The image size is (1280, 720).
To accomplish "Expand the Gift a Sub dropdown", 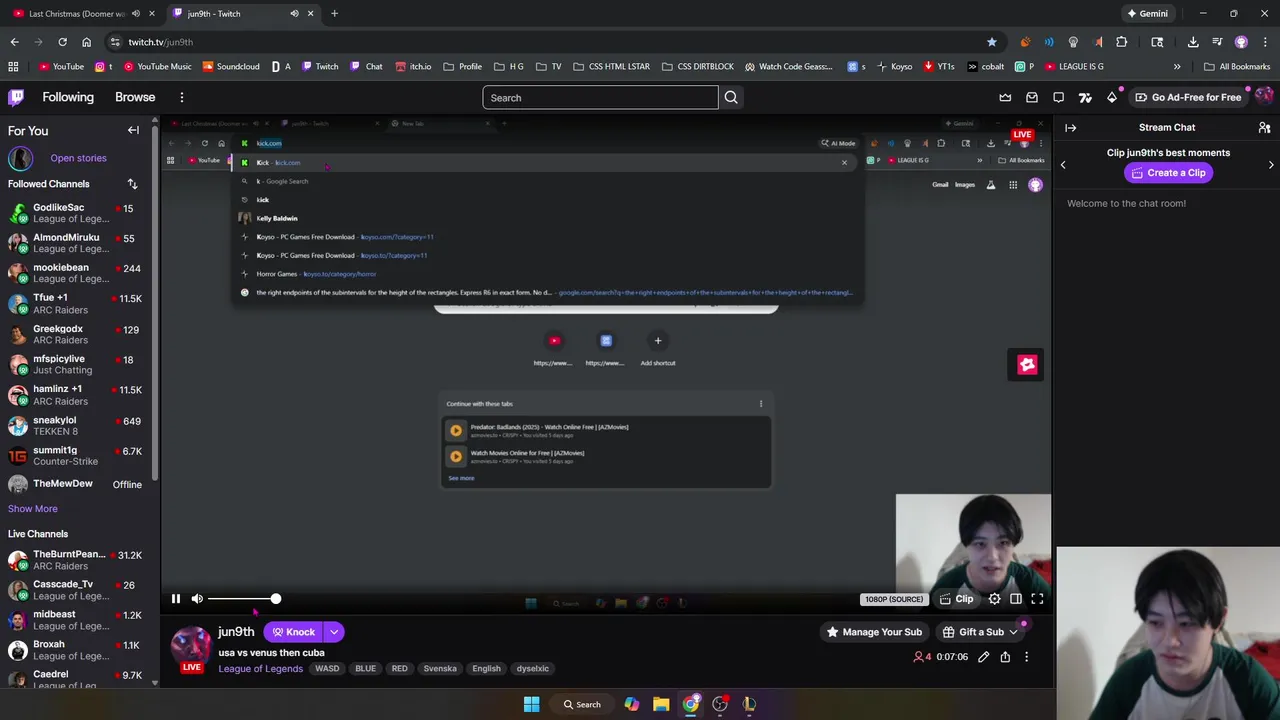I will coord(1013,632).
